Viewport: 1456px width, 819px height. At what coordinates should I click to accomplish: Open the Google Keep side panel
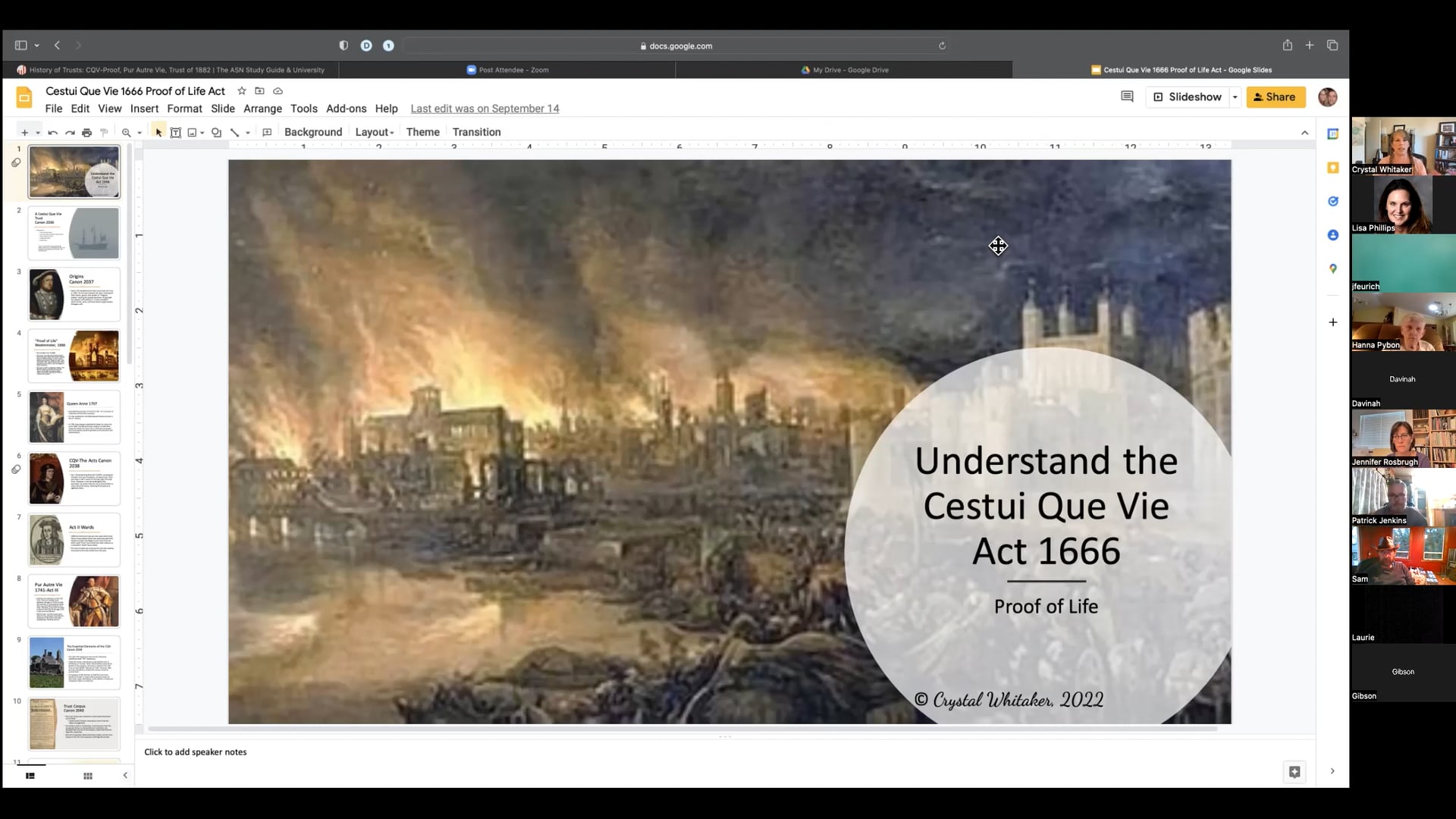1333,168
